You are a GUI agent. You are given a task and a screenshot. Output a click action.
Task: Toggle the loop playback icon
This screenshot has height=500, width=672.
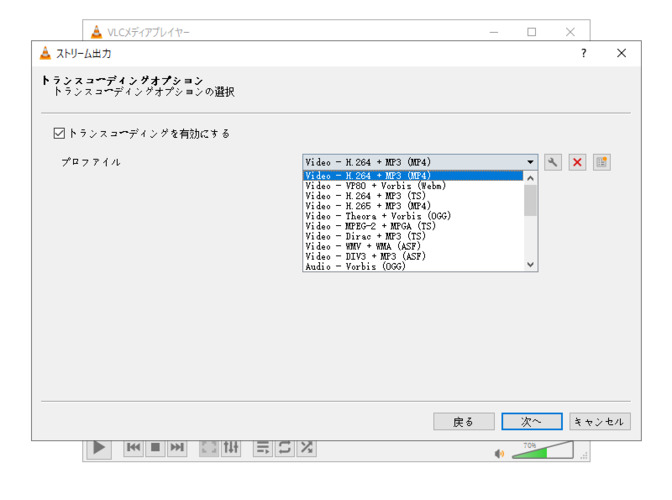285,448
